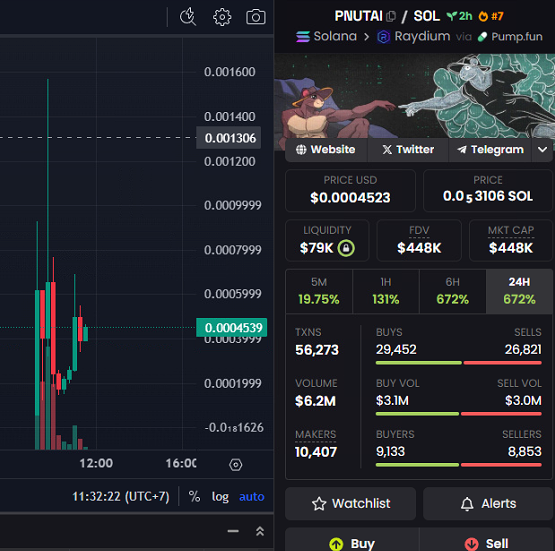Click the Raydium DEX link
This screenshot has width=555, height=551.
click(x=414, y=36)
